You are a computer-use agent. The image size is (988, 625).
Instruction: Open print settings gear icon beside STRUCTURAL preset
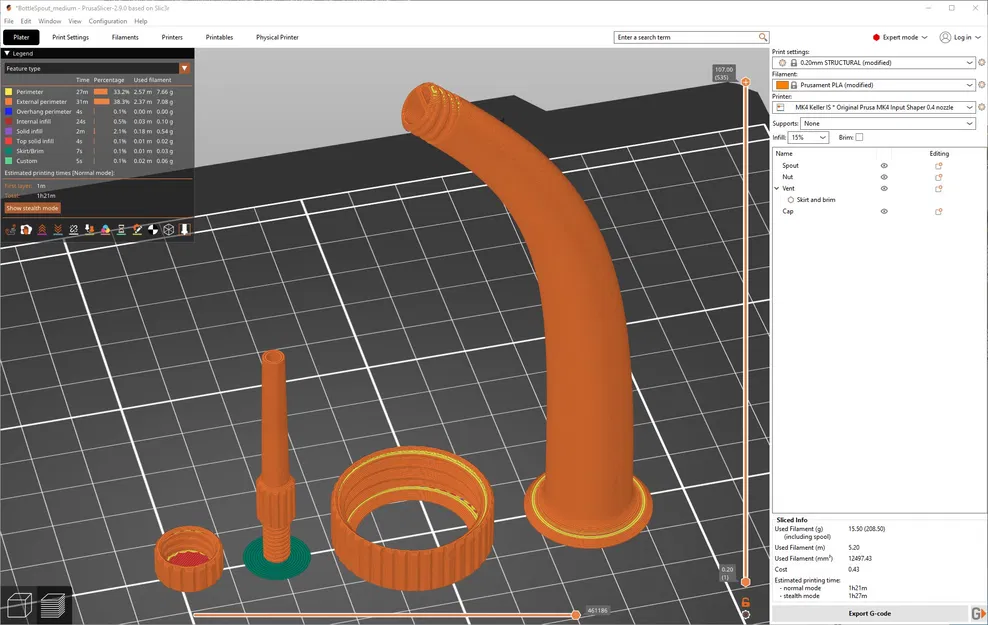[982, 62]
